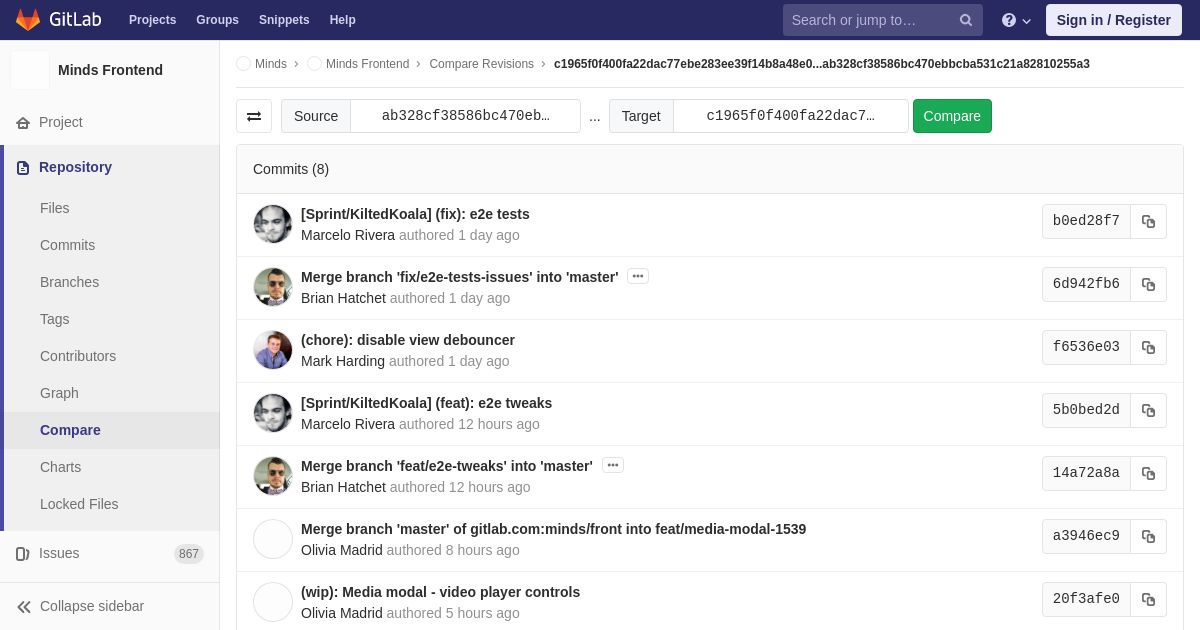Swap source and target revisions
Image resolution: width=1200 pixels, height=630 pixels.
[x=254, y=116]
